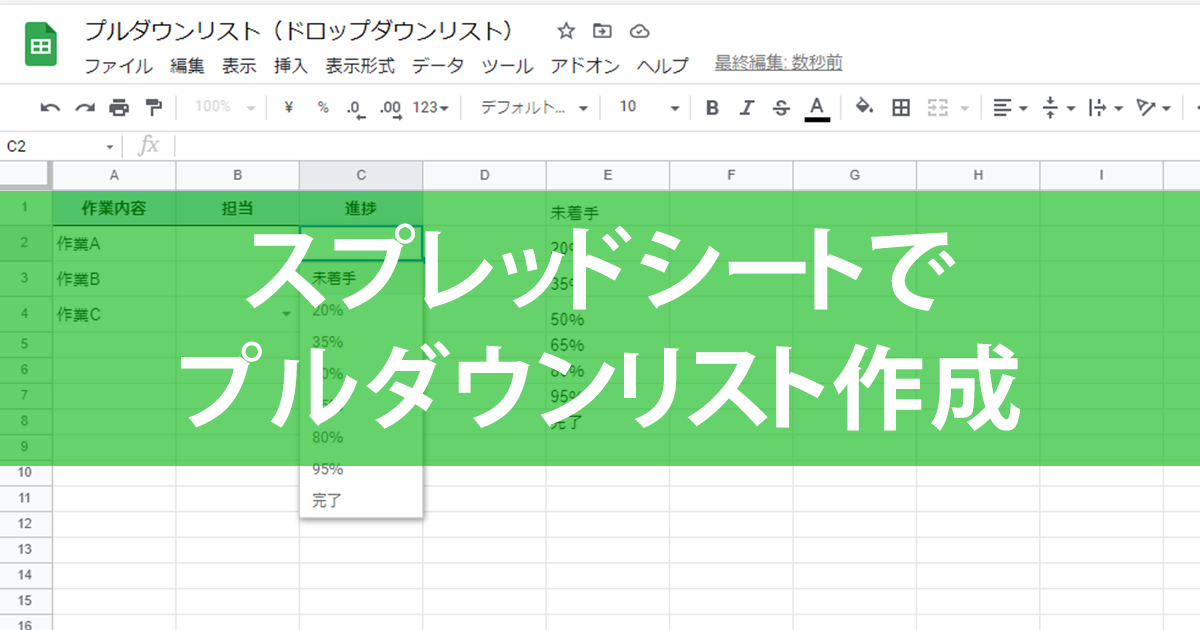
Task: Check the cloud save status icon
Action: [x=641, y=30]
